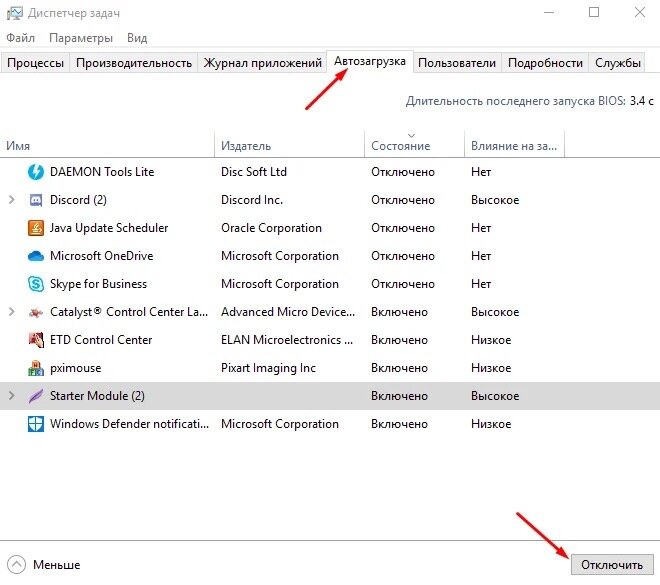Viewport: 660px width, 585px height.
Task: Click the Отключить button
Action: 612,564
